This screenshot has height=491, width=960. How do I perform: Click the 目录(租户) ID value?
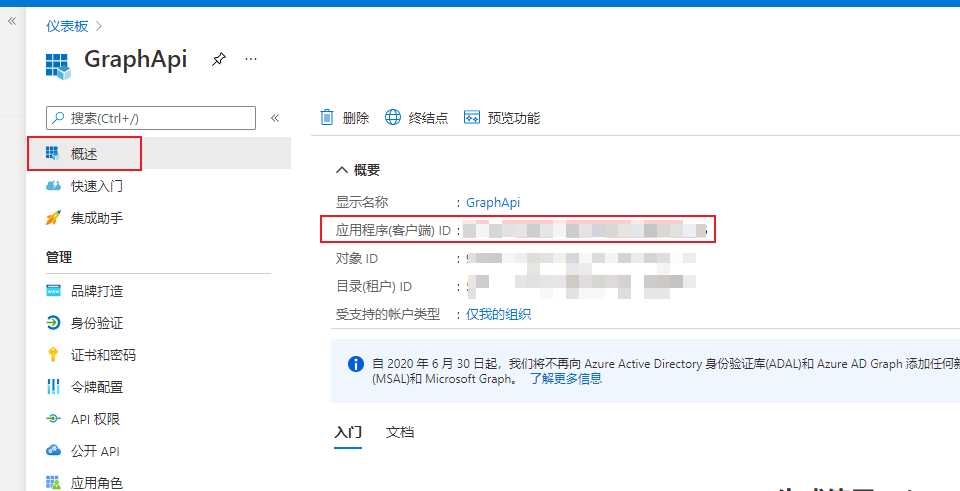tap(581, 286)
